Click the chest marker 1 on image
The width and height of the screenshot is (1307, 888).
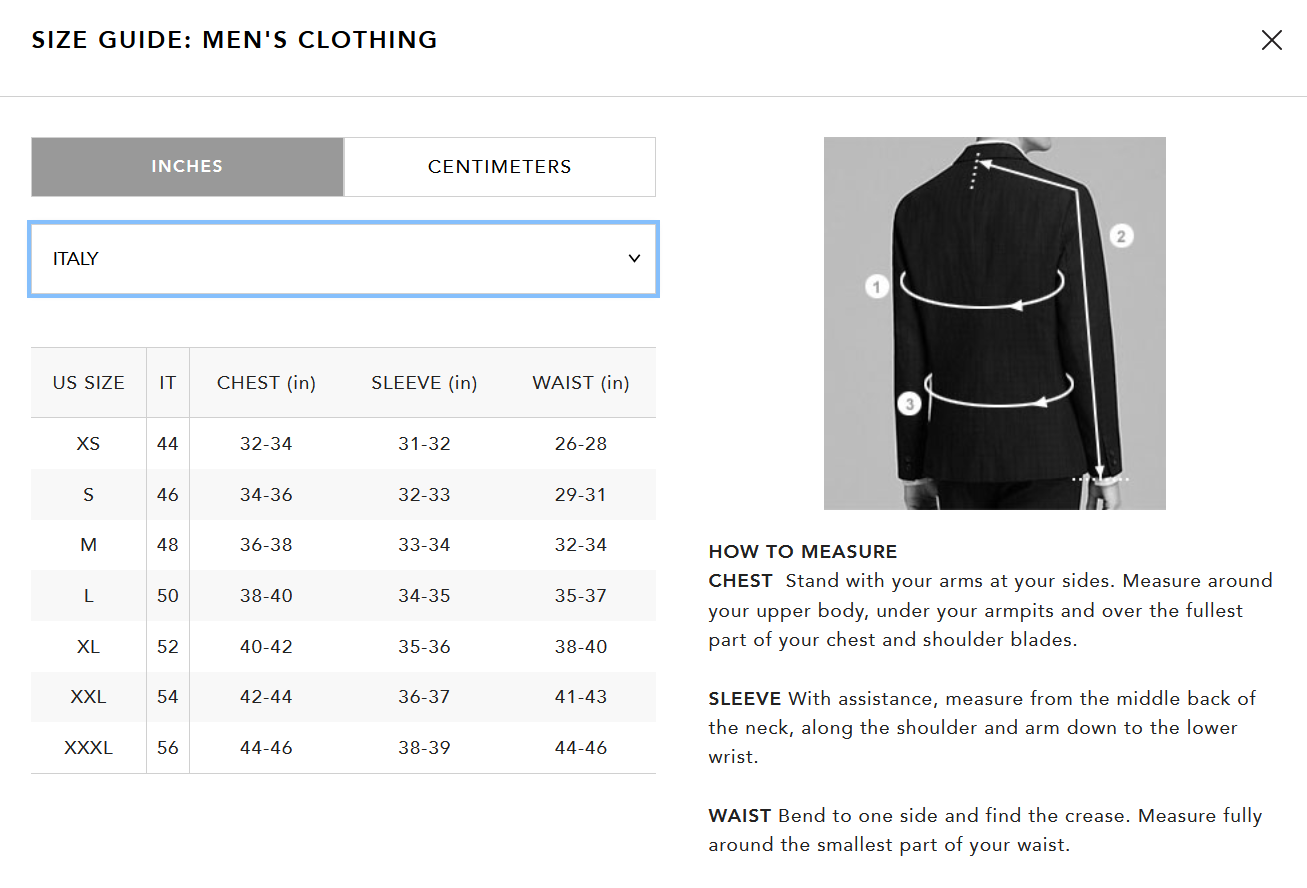[x=877, y=287]
